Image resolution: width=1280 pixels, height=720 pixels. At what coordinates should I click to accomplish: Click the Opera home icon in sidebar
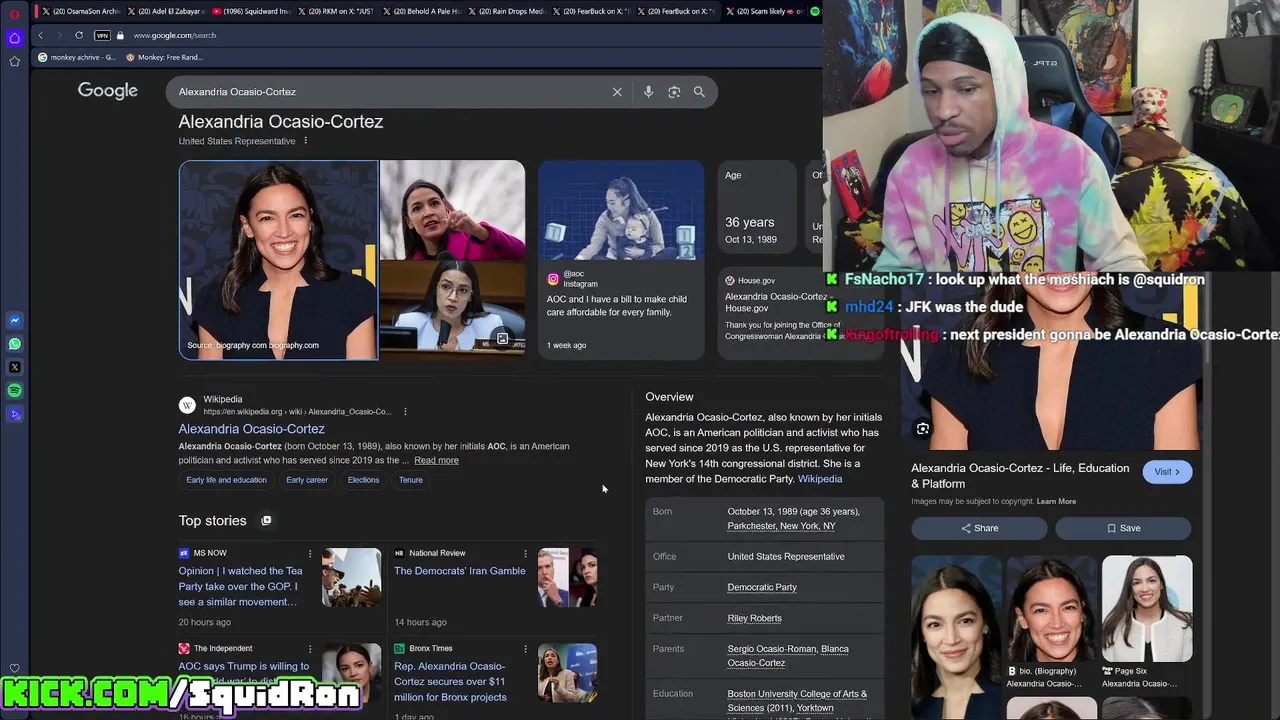[14, 38]
